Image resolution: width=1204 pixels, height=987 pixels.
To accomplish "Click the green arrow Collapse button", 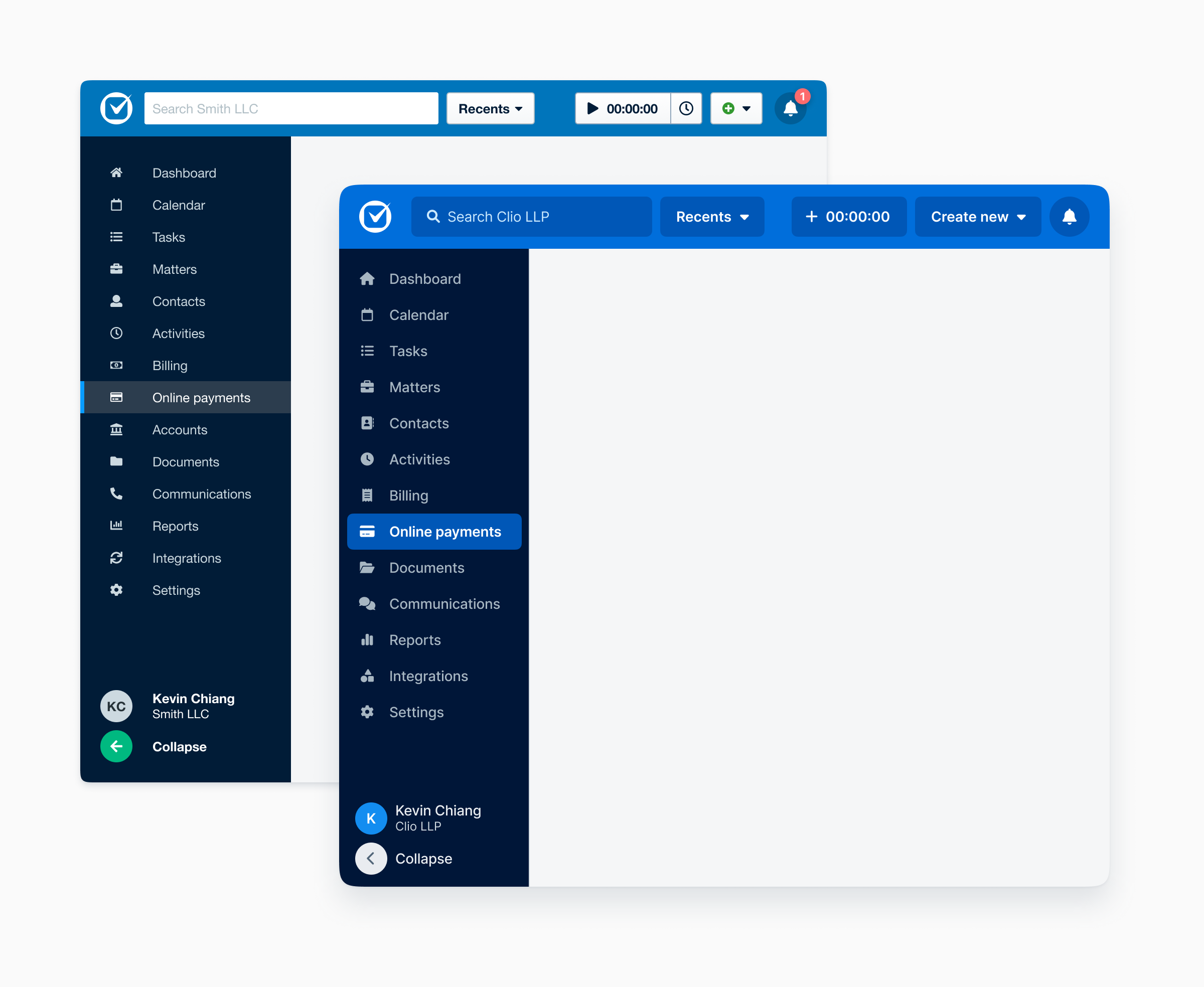I will coord(116,746).
